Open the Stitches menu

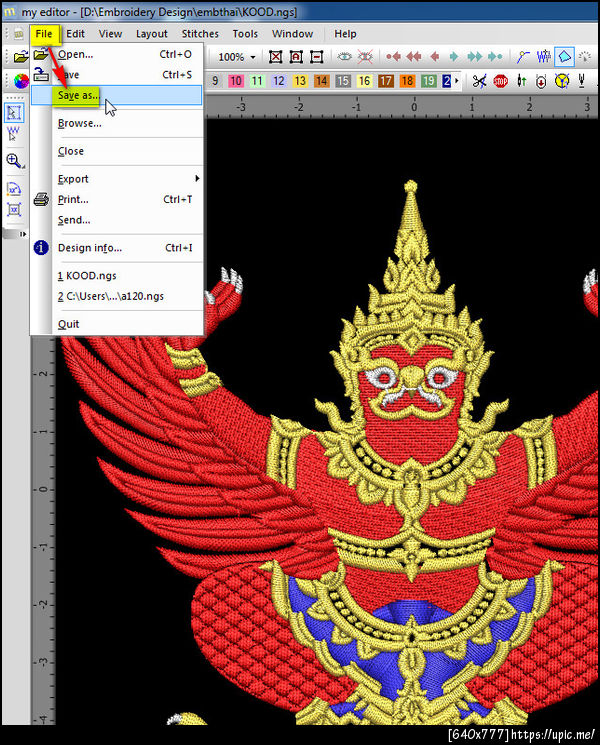[x=200, y=34]
